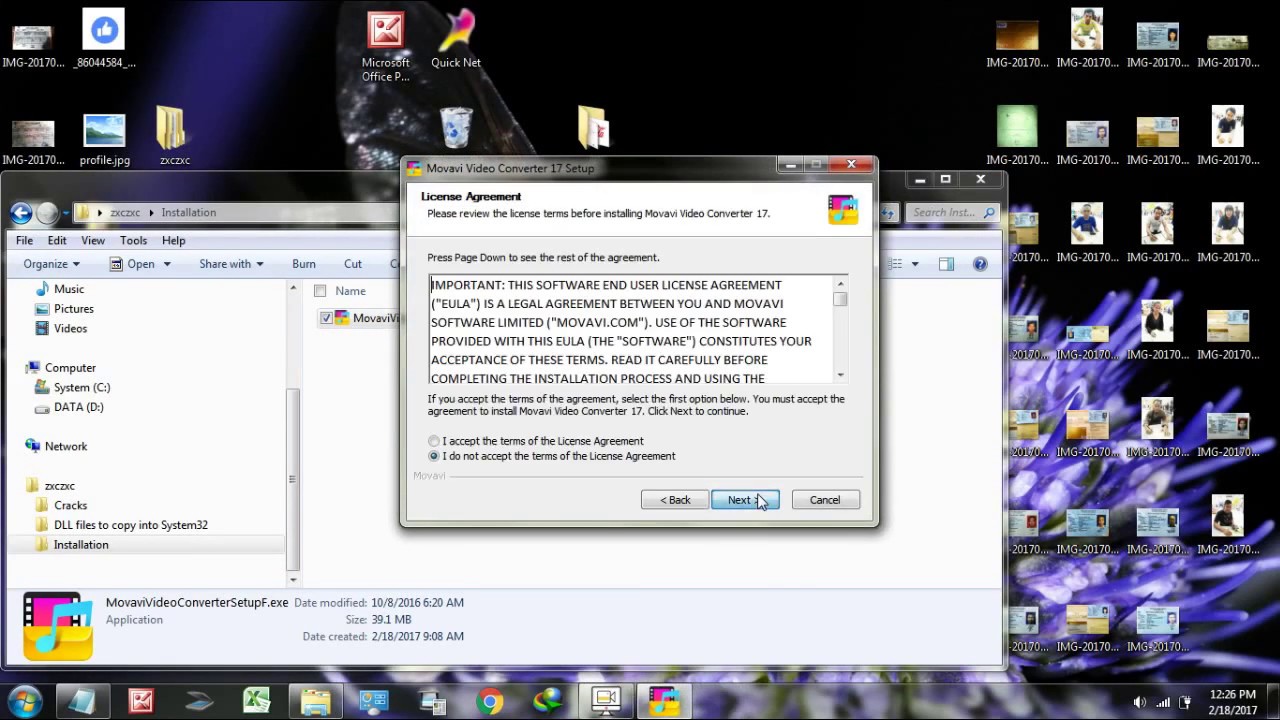
Task: Open System (C:) drive in navigation pane
Action: tap(82, 387)
